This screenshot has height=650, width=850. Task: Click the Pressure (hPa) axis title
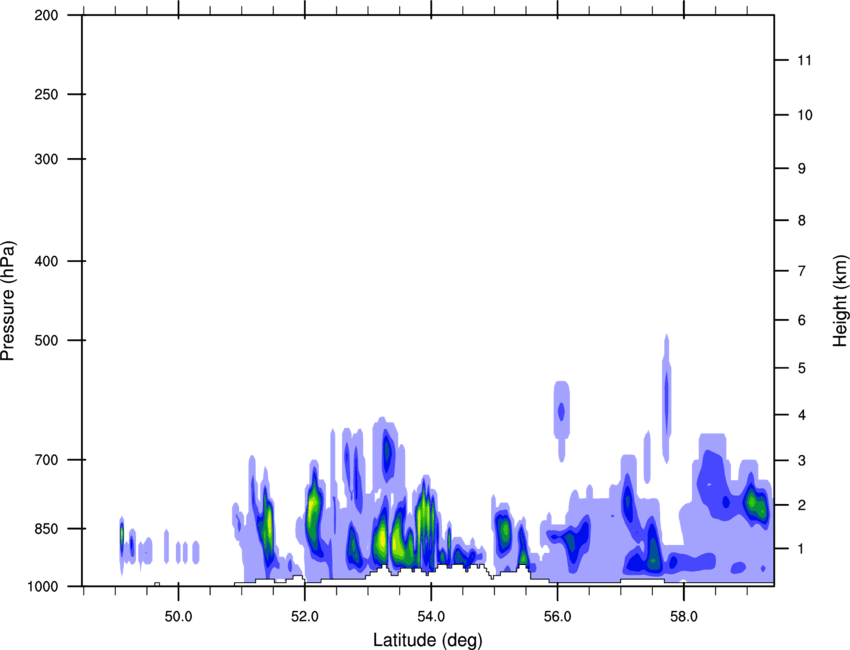8,301
